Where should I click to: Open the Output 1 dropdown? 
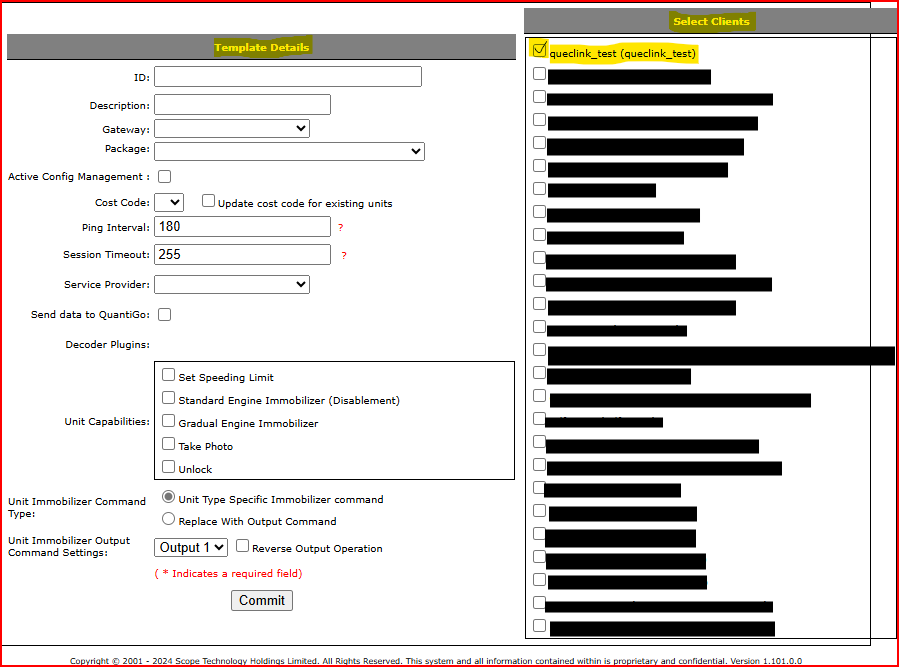[x=191, y=548]
